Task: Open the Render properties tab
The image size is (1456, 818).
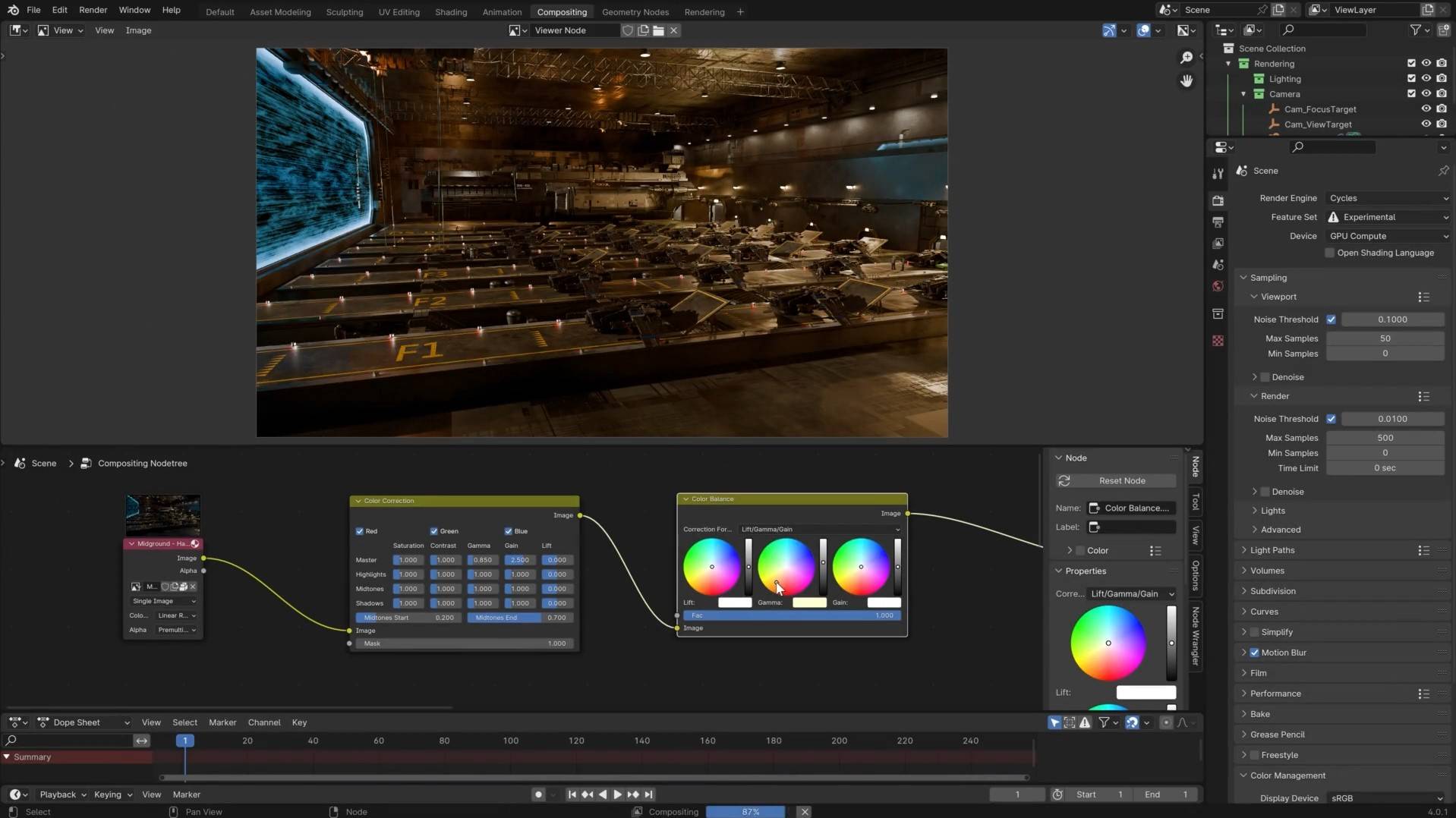Action: (1218, 200)
